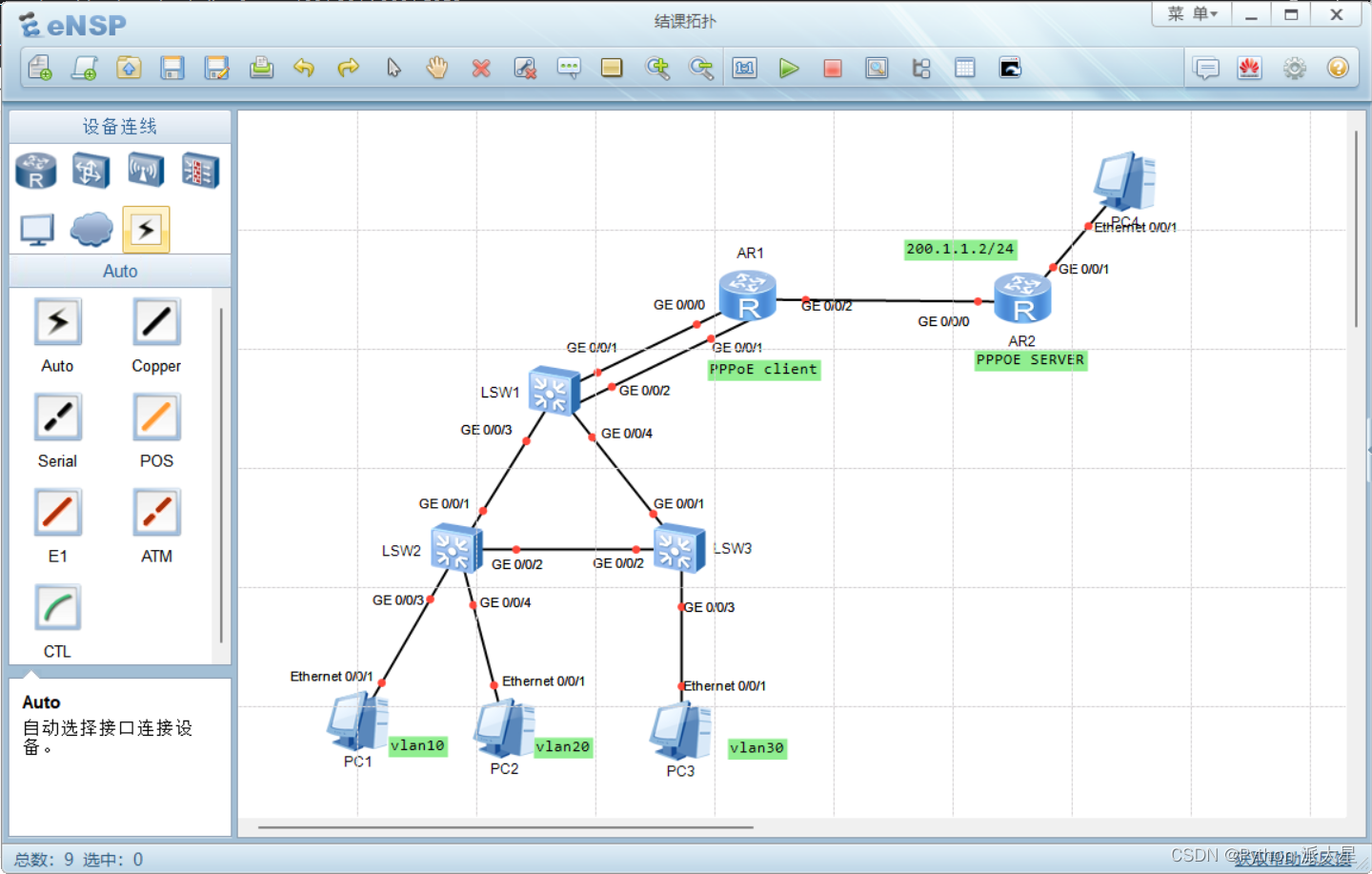Select PC2 on the canvas

click(x=505, y=729)
